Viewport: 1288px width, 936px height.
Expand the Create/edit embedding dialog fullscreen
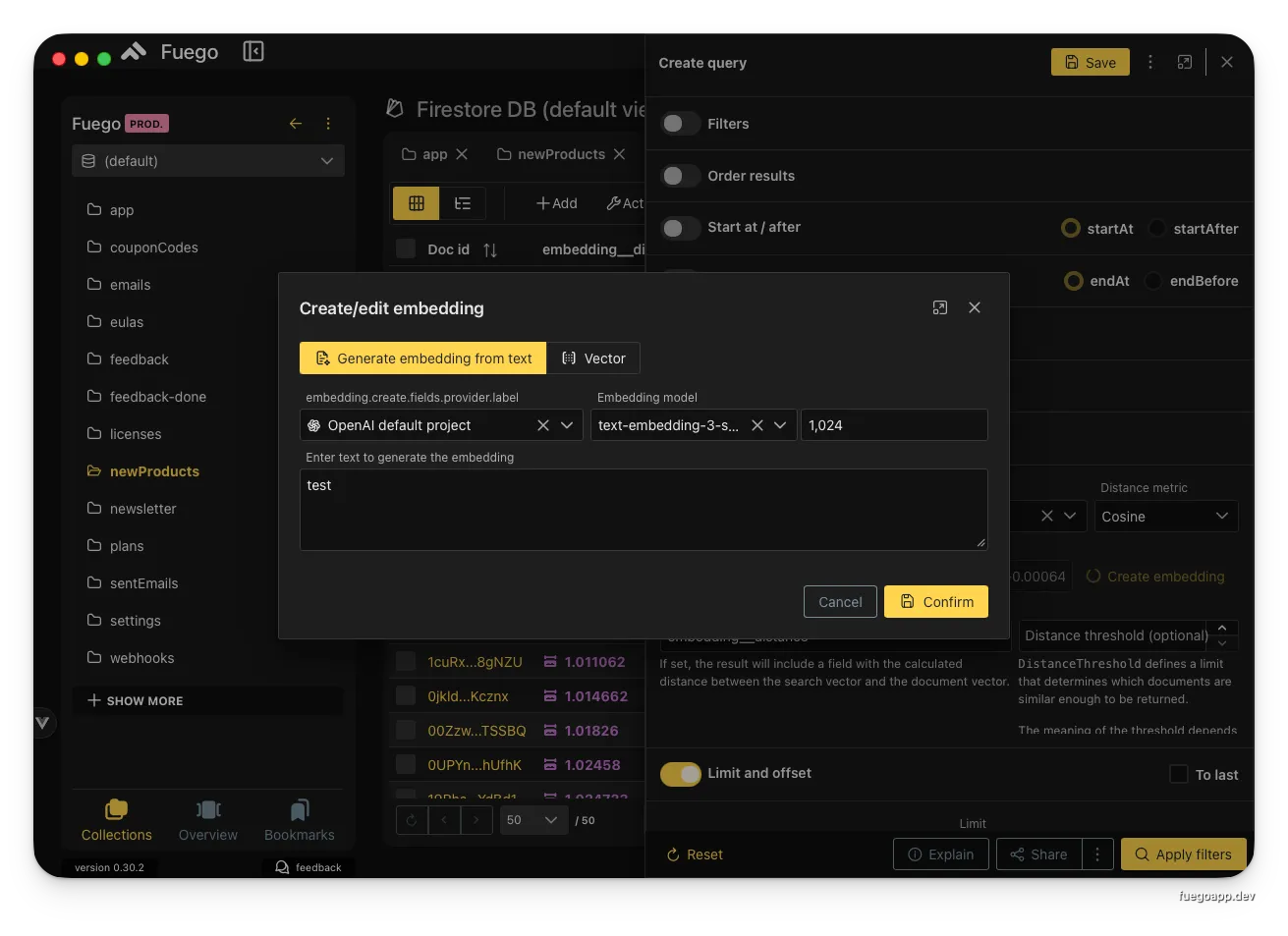pos(940,307)
